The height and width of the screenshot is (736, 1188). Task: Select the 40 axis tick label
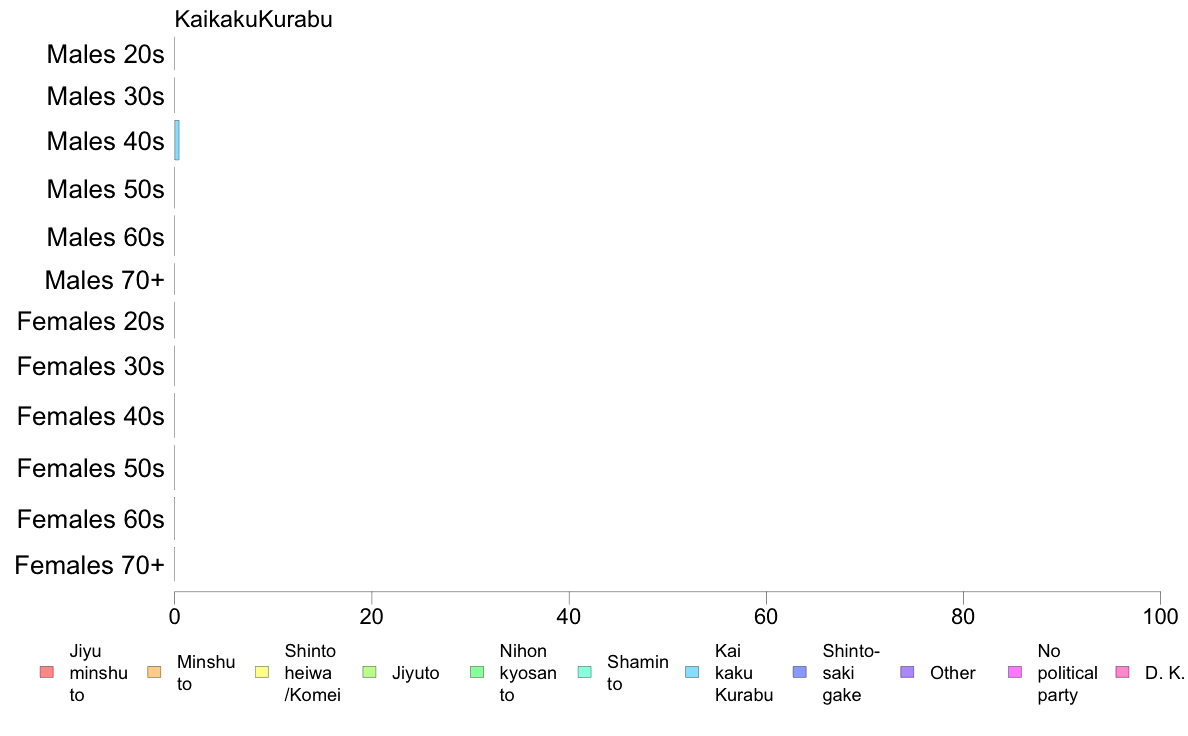[x=569, y=617]
